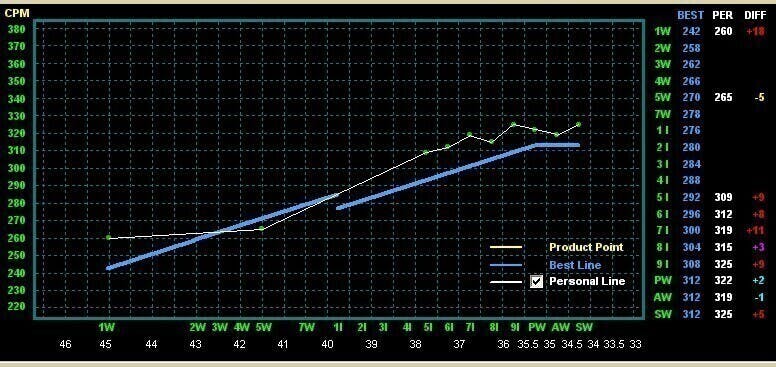The width and height of the screenshot is (776, 367).
Task: Select the DIFF value "+18" in 1W row
Action: click(x=756, y=31)
